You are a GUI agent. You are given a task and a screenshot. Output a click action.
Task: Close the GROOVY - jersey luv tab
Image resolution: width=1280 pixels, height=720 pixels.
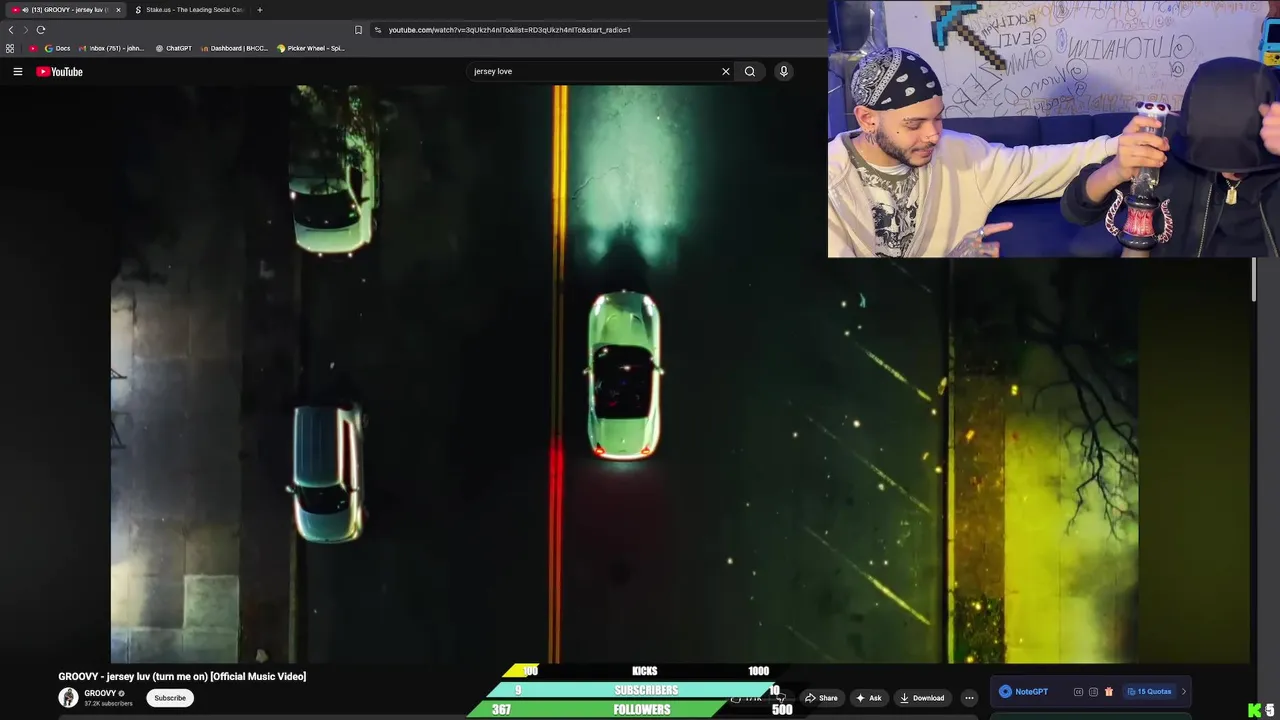click(118, 10)
